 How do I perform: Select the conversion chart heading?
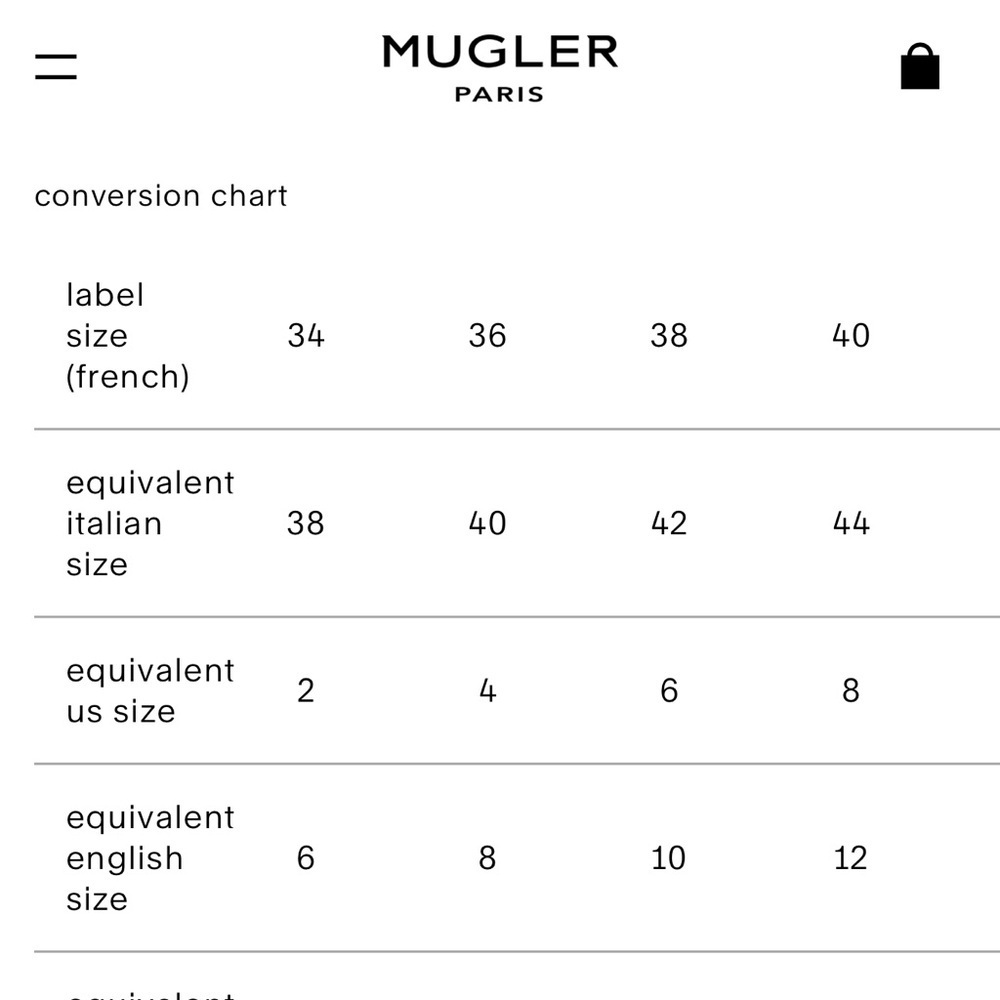click(x=161, y=196)
